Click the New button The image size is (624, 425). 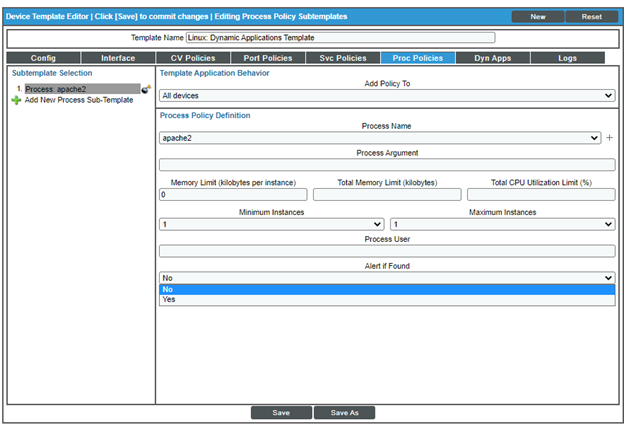pos(538,17)
